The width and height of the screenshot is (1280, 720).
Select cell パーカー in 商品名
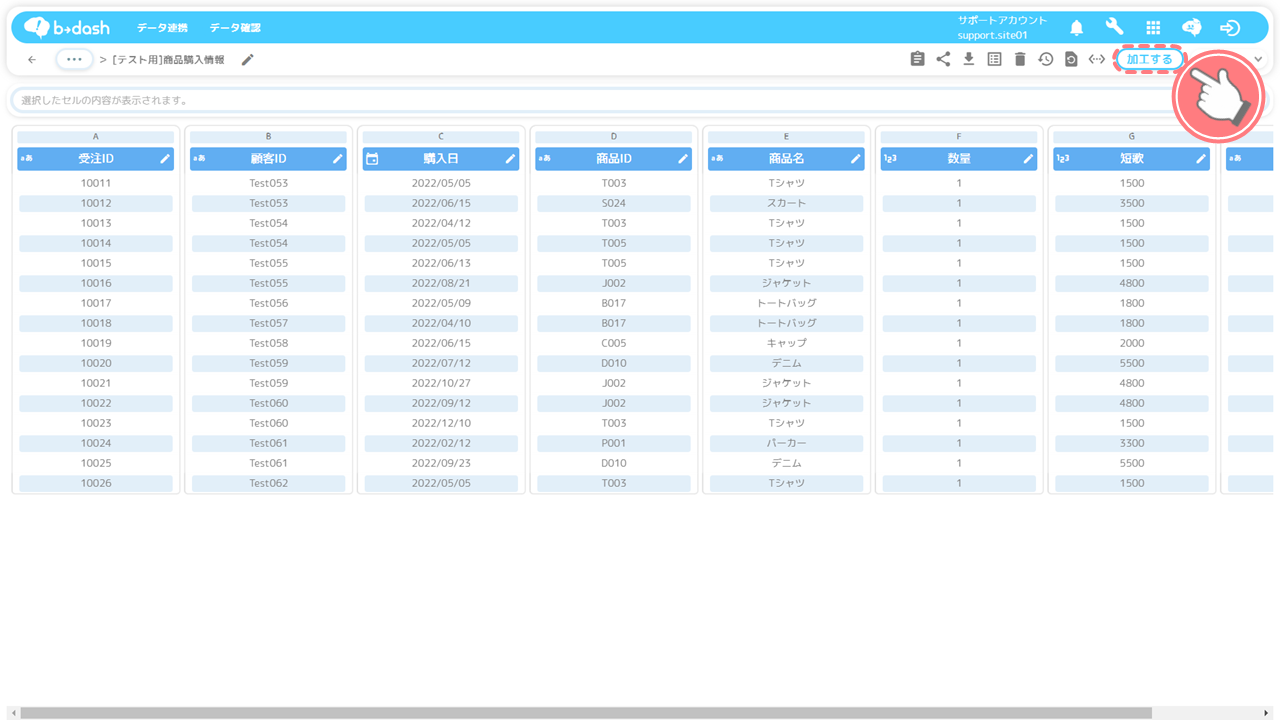click(786, 443)
